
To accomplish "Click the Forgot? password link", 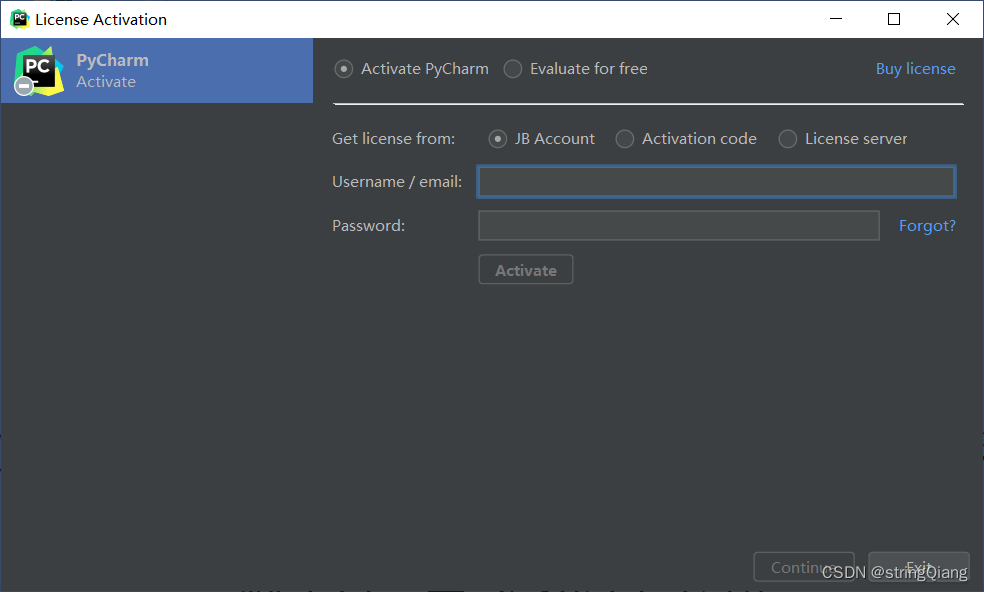I will tap(927, 226).
